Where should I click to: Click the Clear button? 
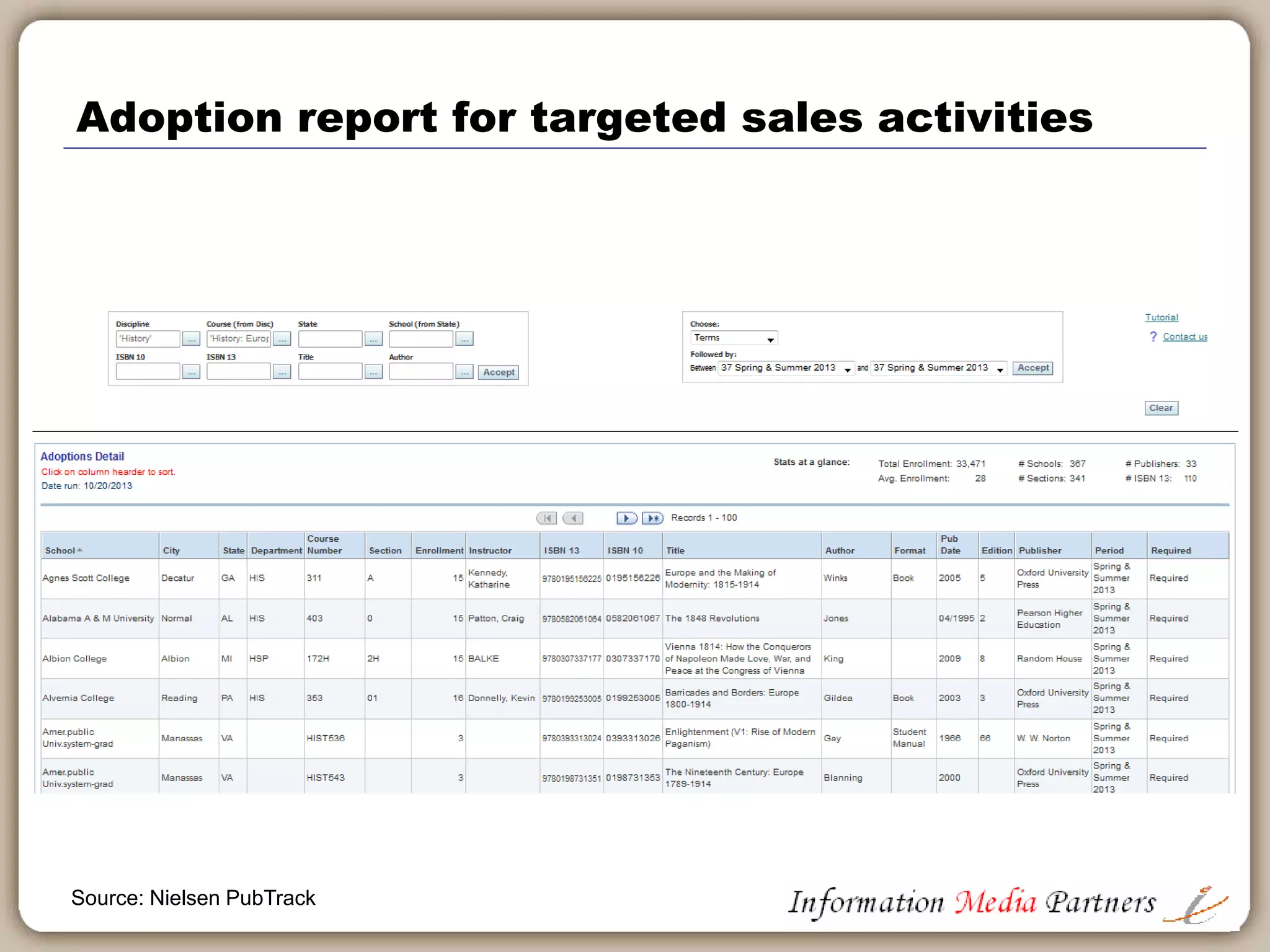pyautogui.click(x=1161, y=408)
